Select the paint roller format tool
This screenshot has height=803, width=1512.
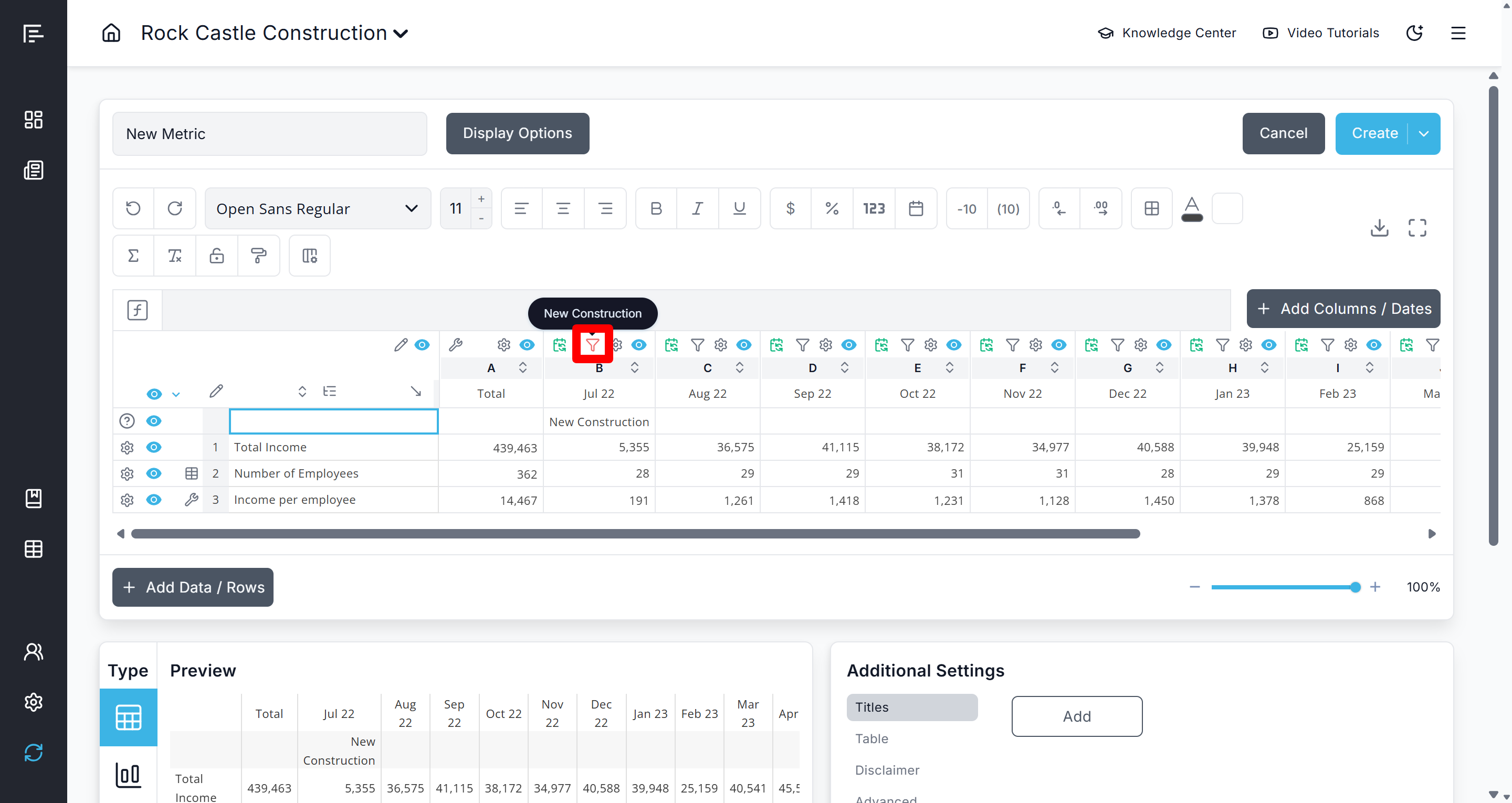click(x=258, y=256)
